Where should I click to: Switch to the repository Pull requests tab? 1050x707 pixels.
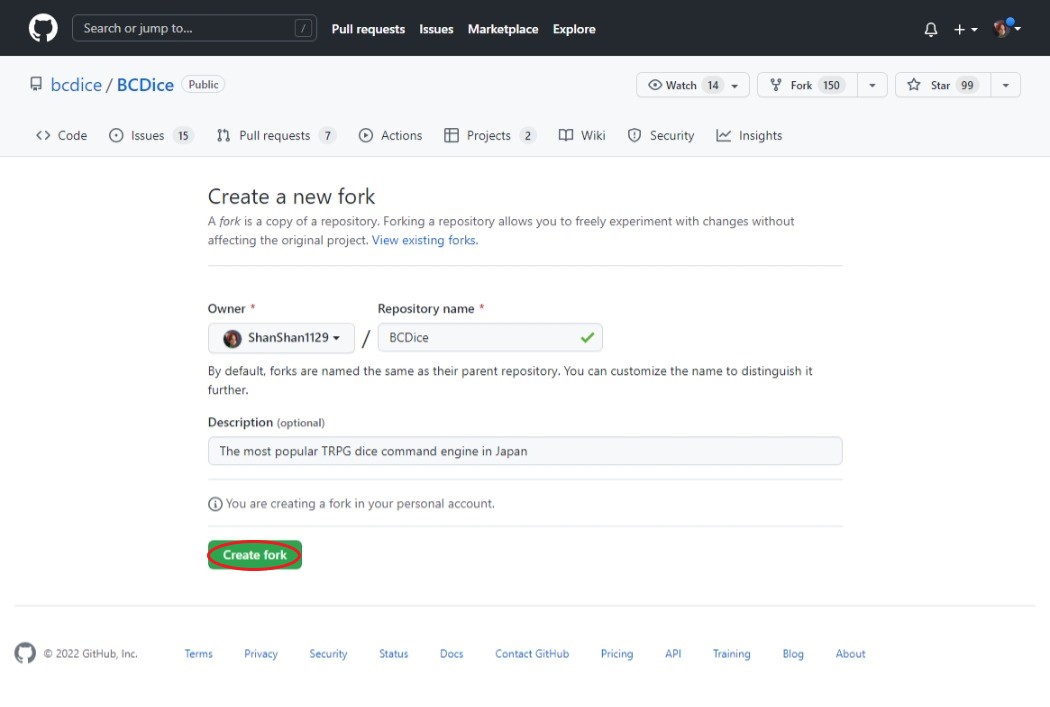point(276,135)
